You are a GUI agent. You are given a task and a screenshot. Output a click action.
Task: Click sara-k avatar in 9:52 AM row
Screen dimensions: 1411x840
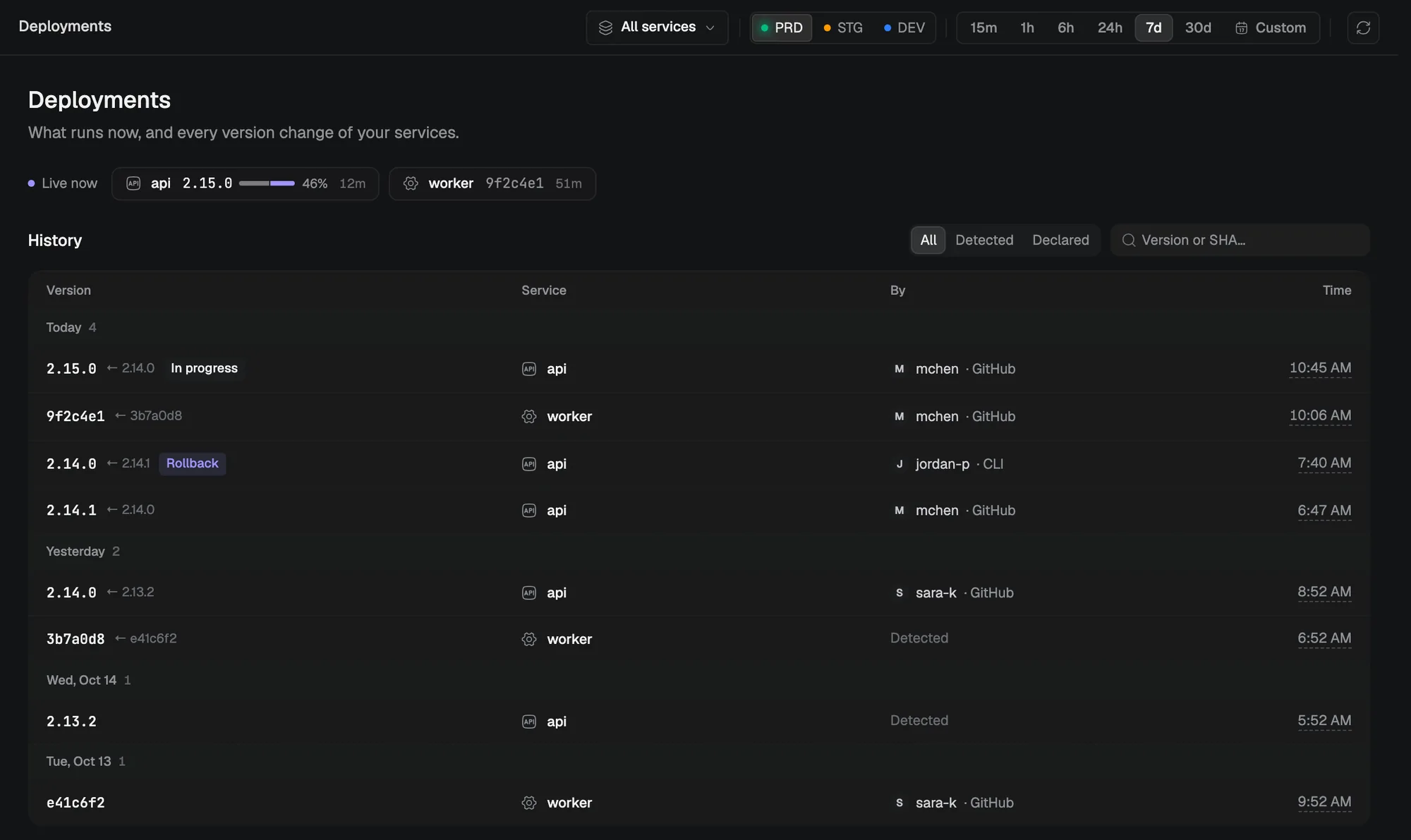(x=899, y=803)
